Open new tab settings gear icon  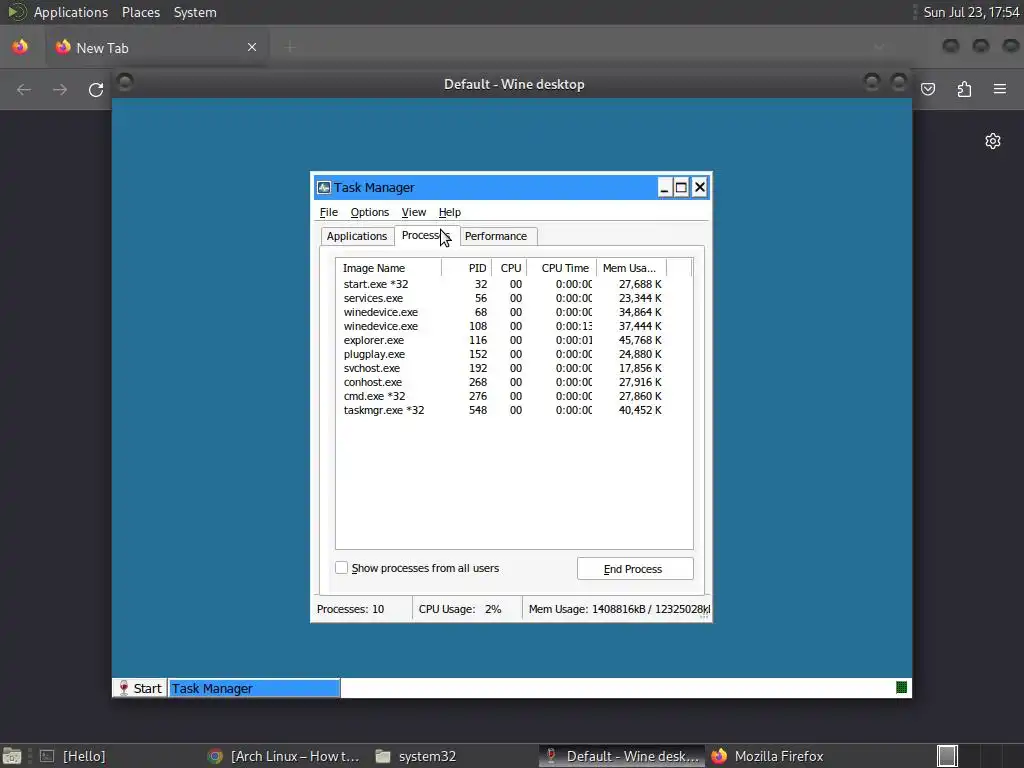click(x=993, y=141)
